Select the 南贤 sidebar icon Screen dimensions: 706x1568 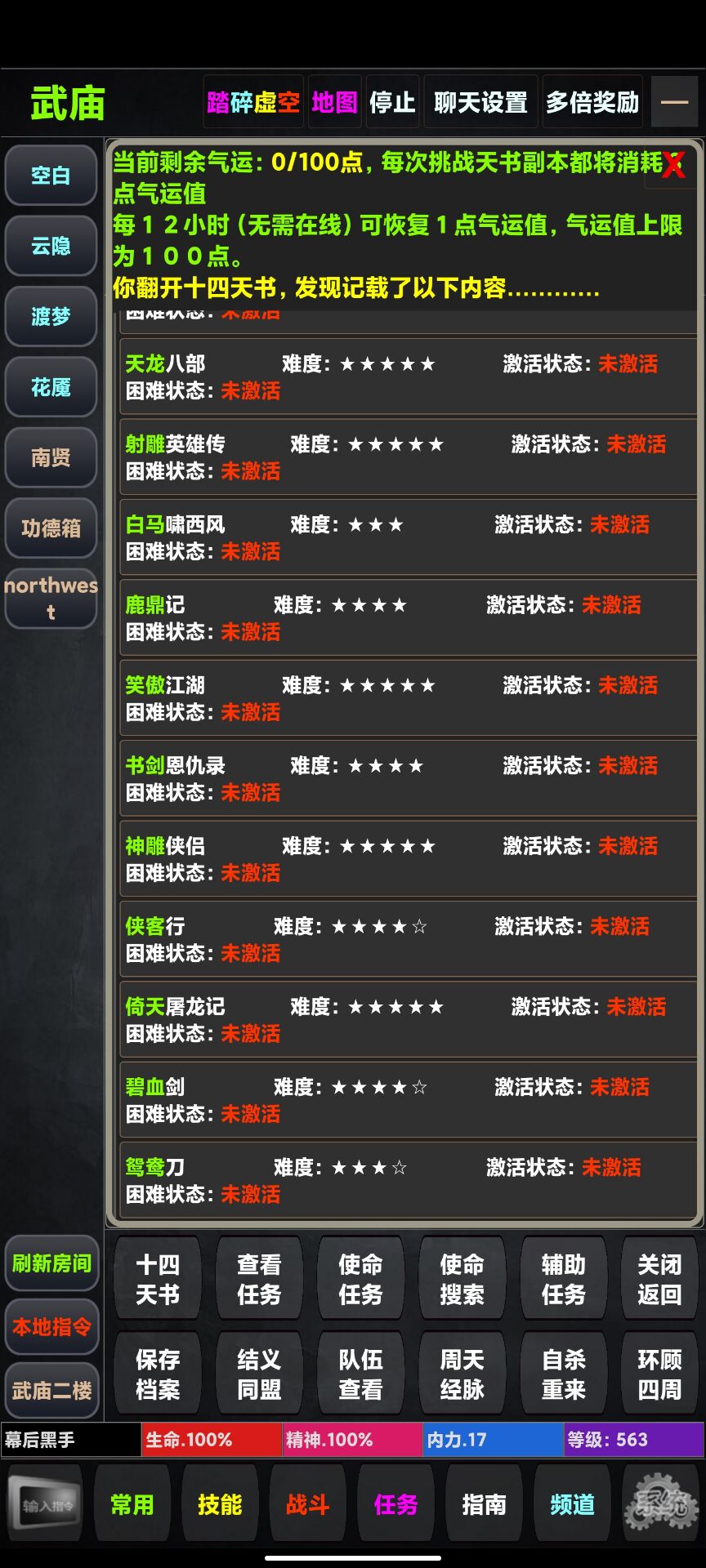(x=51, y=458)
